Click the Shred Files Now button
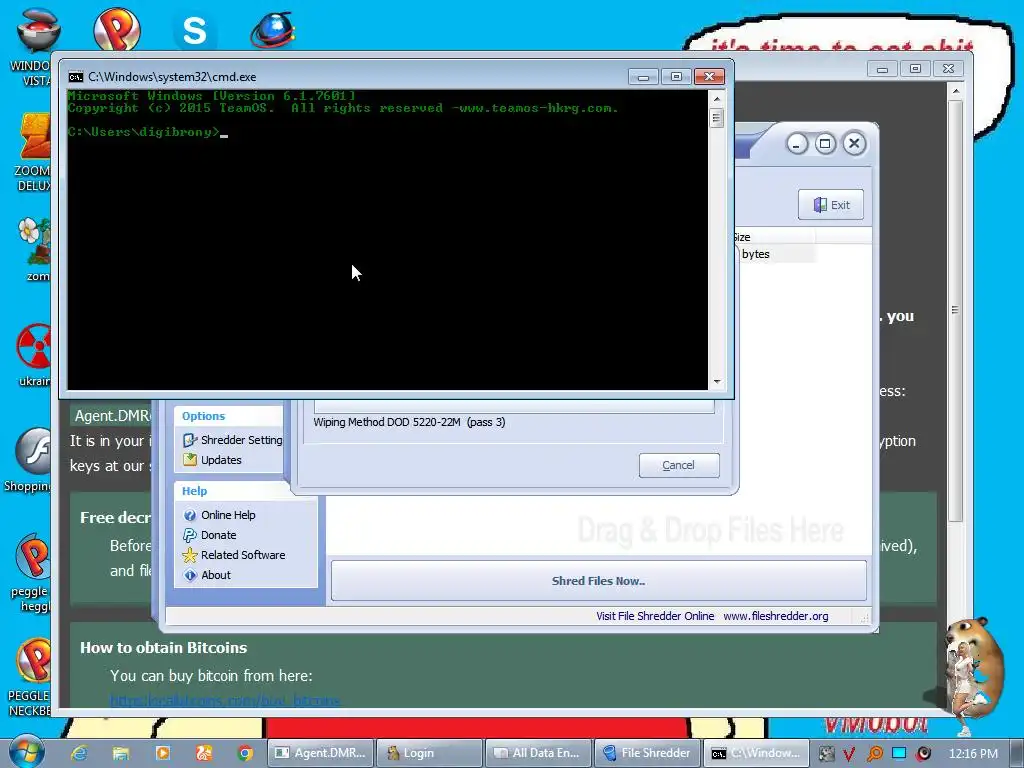Viewport: 1024px width, 768px height. pos(599,581)
